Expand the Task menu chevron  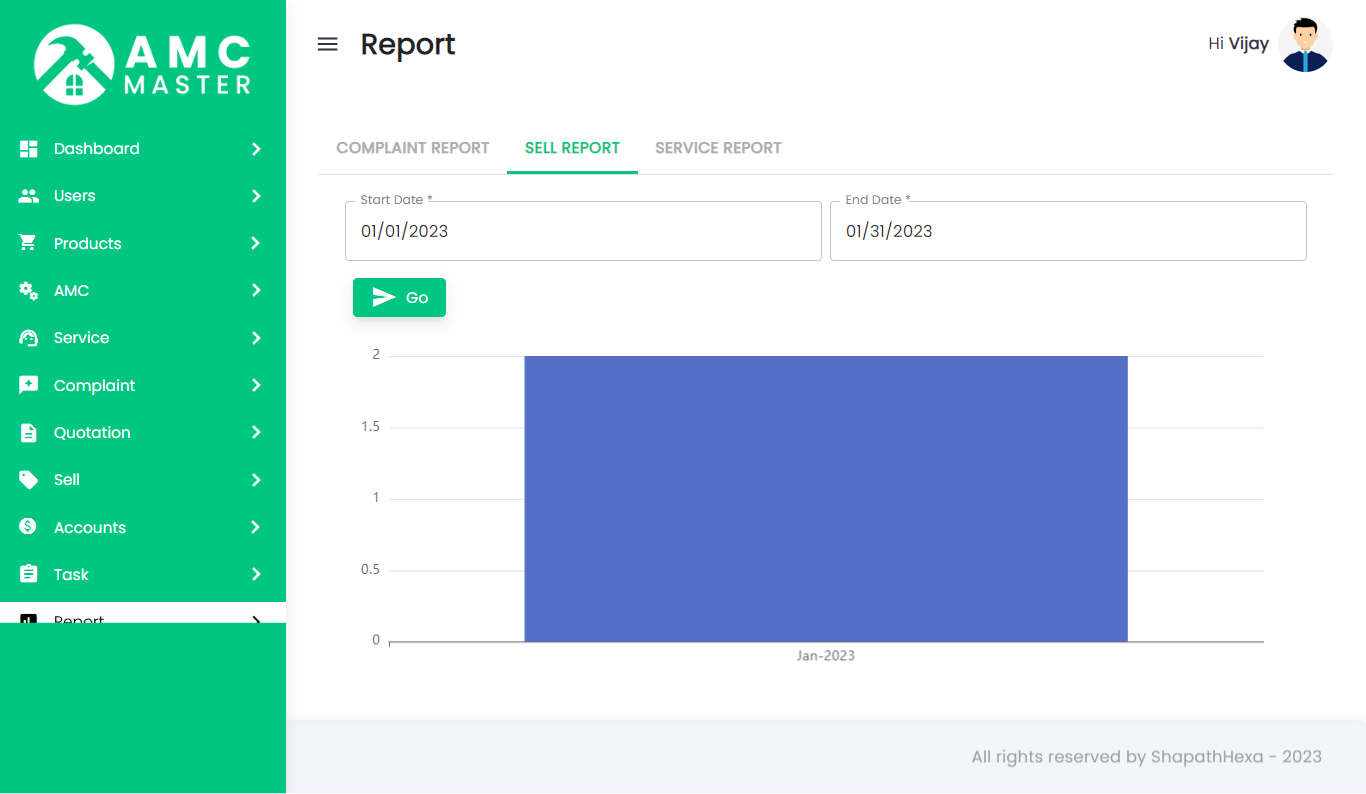click(x=256, y=574)
